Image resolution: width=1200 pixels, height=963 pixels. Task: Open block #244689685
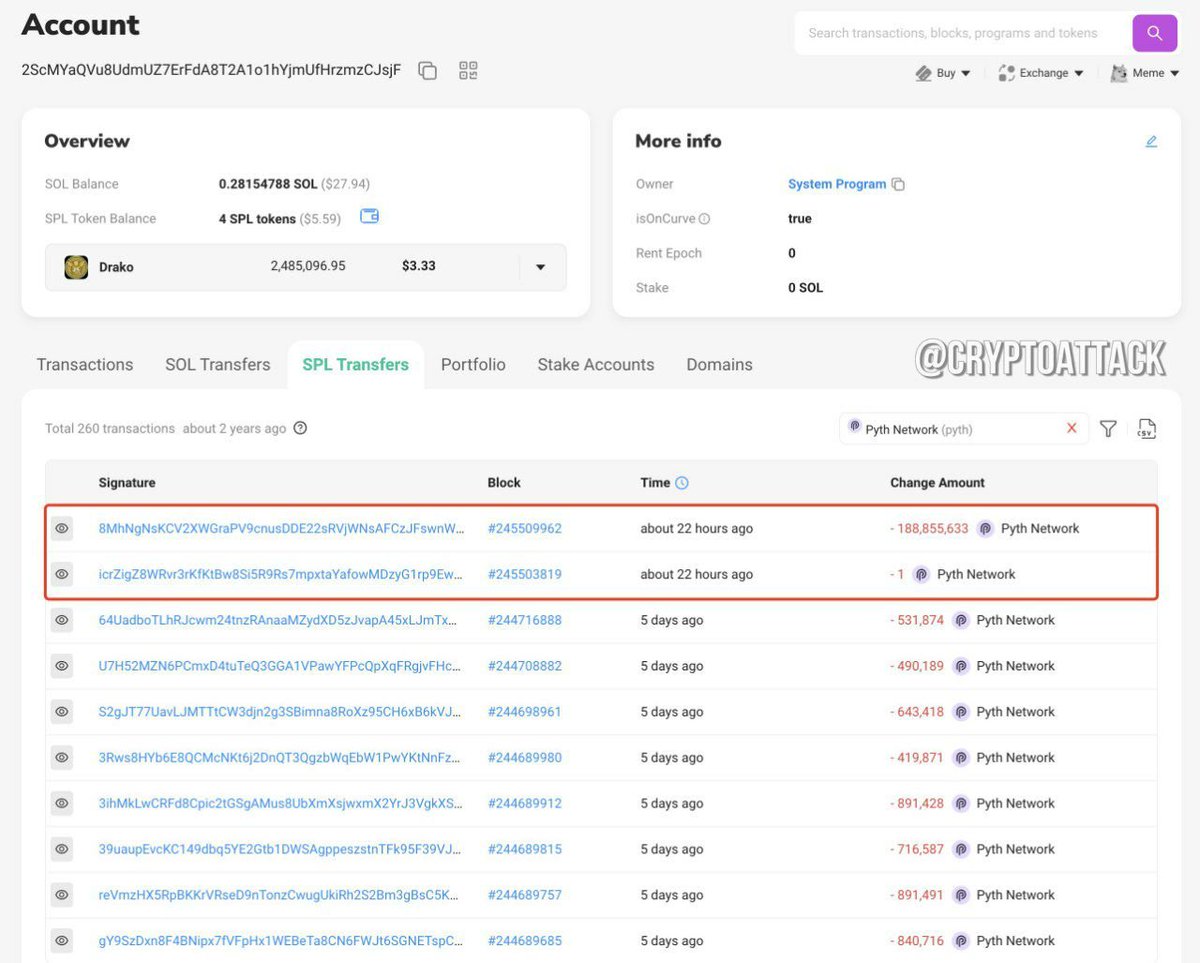pyautogui.click(x=525, y=941)
